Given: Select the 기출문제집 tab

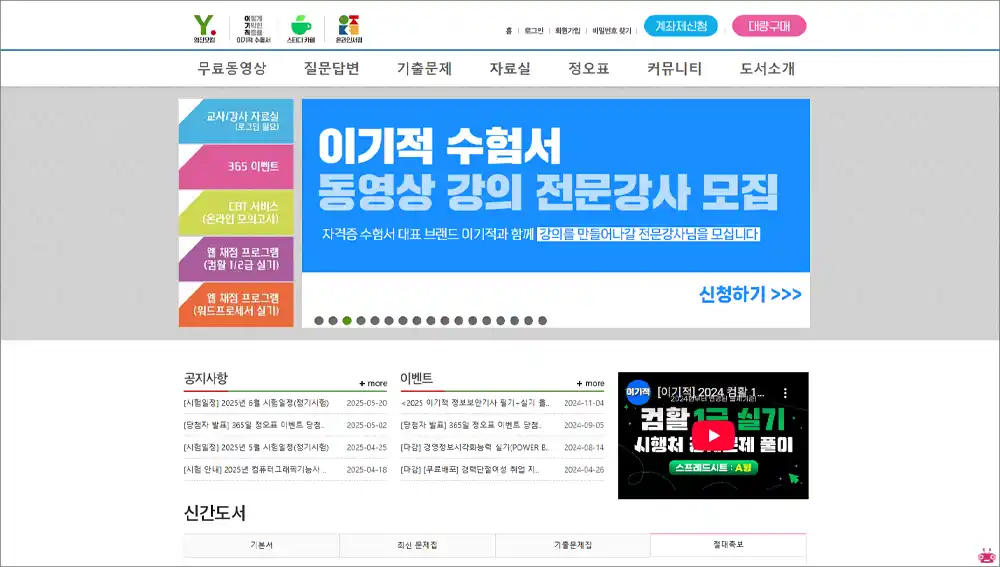Looking at the screenshot, I should [x=573, y=545].
